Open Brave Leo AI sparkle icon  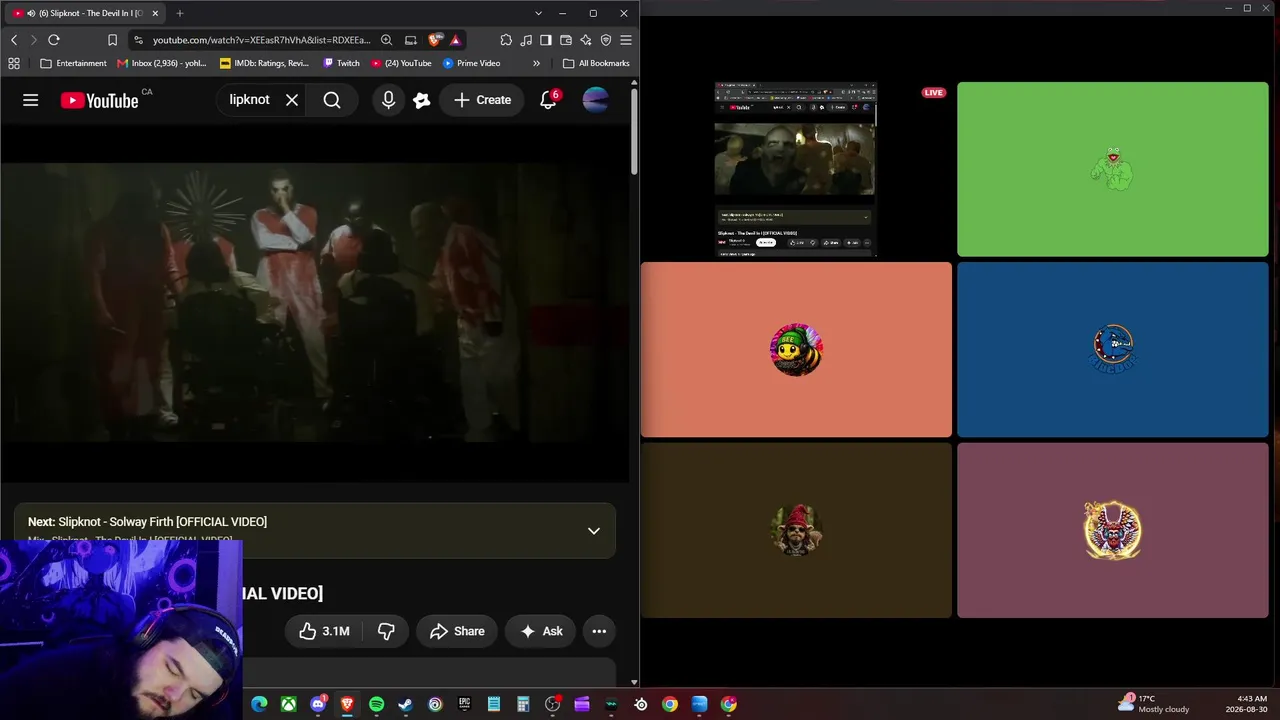pyautogui.click(x=586, y=40)
